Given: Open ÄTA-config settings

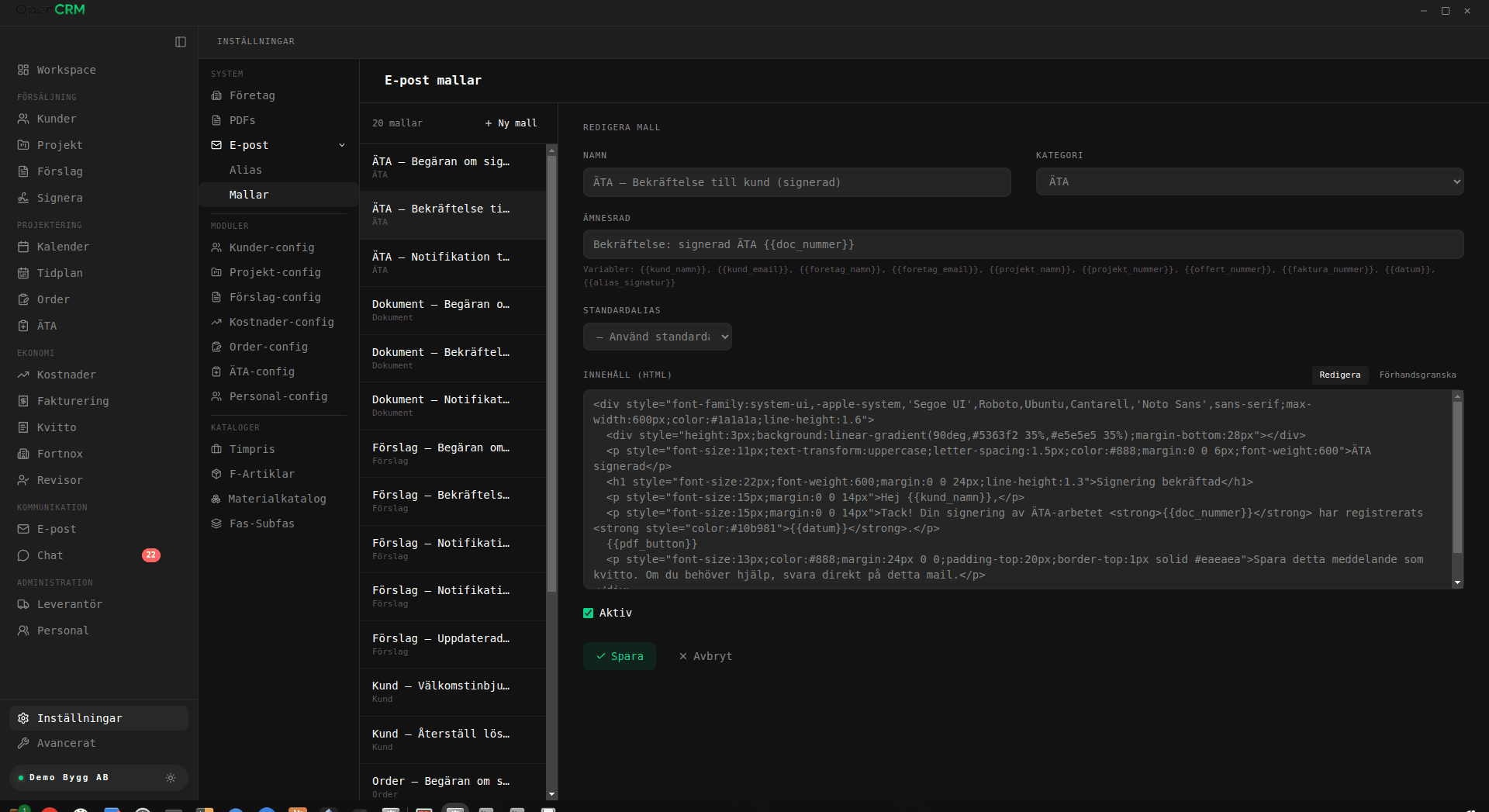Looking at the screenshot, I should tap(262, 371).
